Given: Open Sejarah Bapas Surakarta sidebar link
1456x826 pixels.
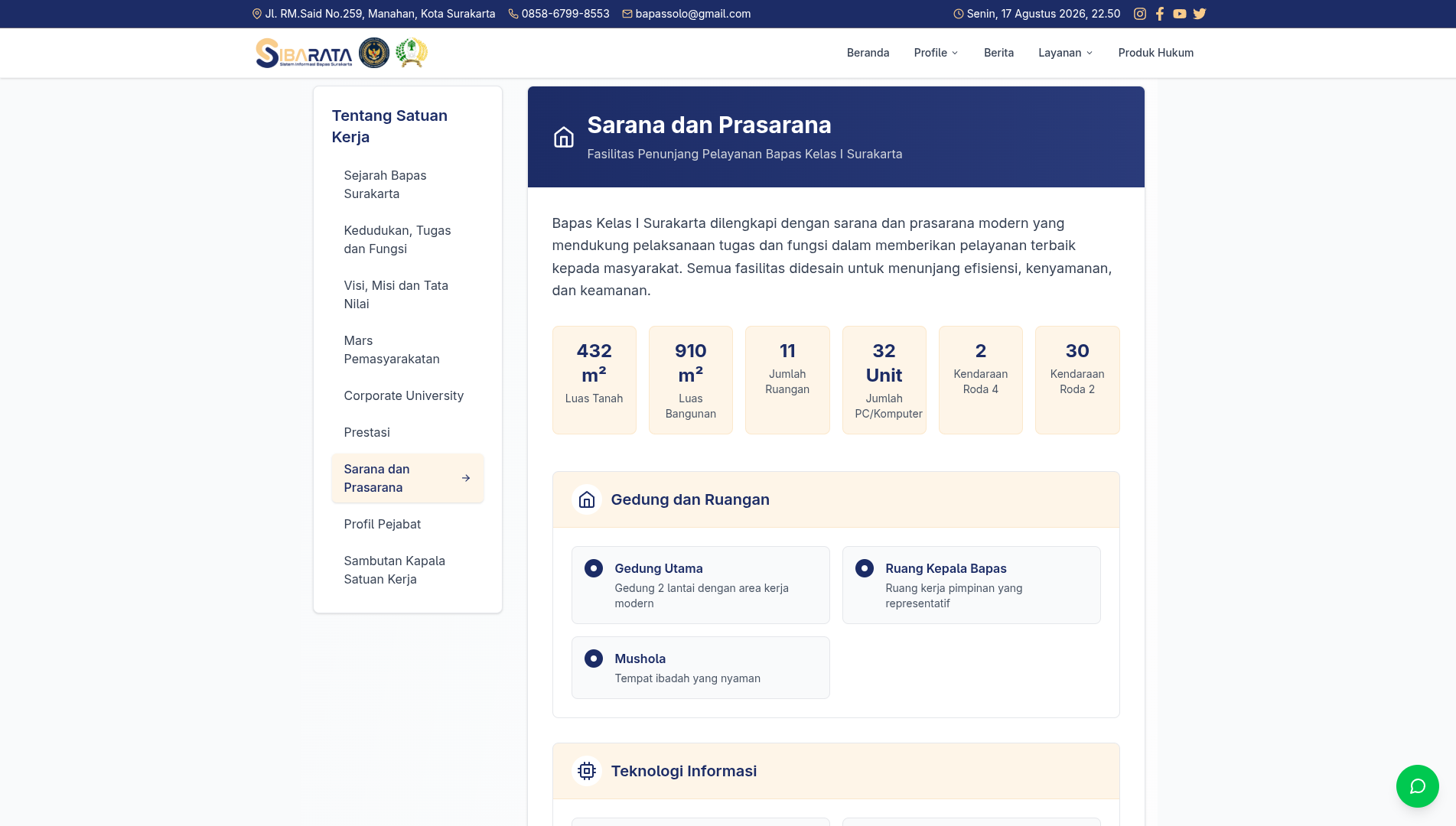Looking at the screenshot, I should coord(408,184).
